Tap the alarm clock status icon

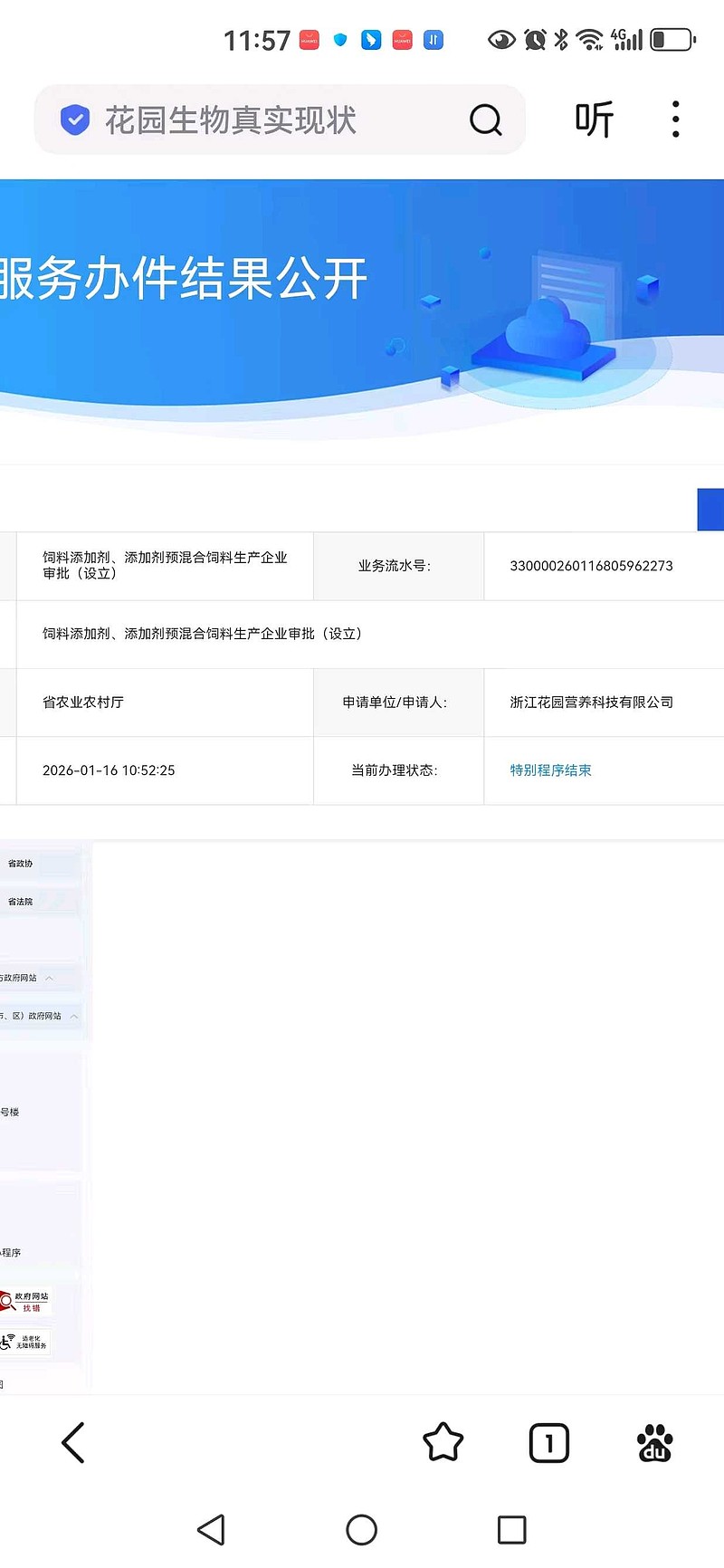(535, 39)
